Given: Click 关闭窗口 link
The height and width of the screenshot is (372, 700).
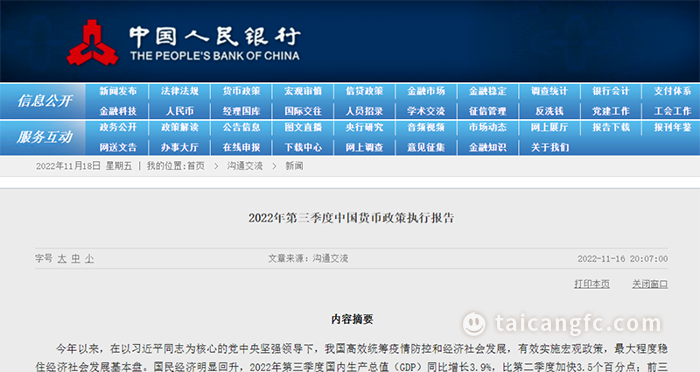Looking at the screenshot, I should (x=650, y=284).
